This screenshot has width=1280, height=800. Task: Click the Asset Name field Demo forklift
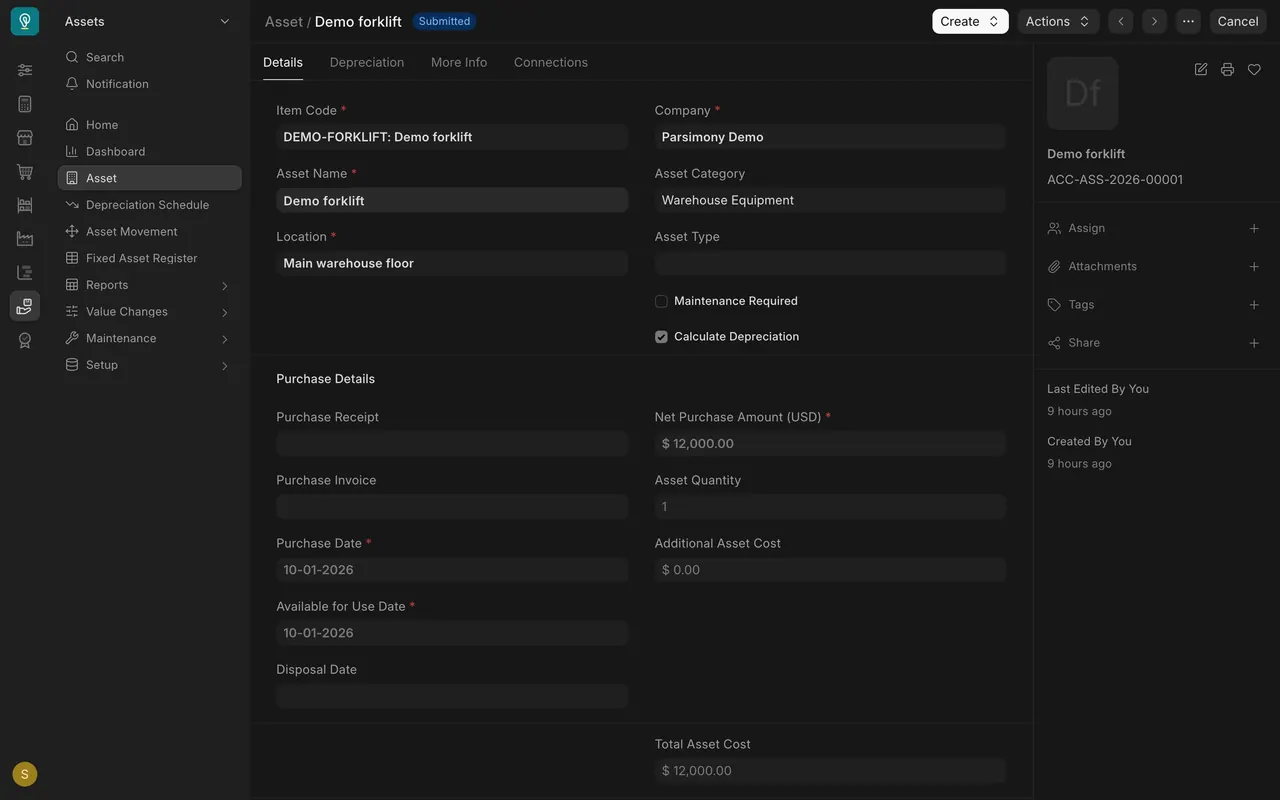click(x=452, y=200)
